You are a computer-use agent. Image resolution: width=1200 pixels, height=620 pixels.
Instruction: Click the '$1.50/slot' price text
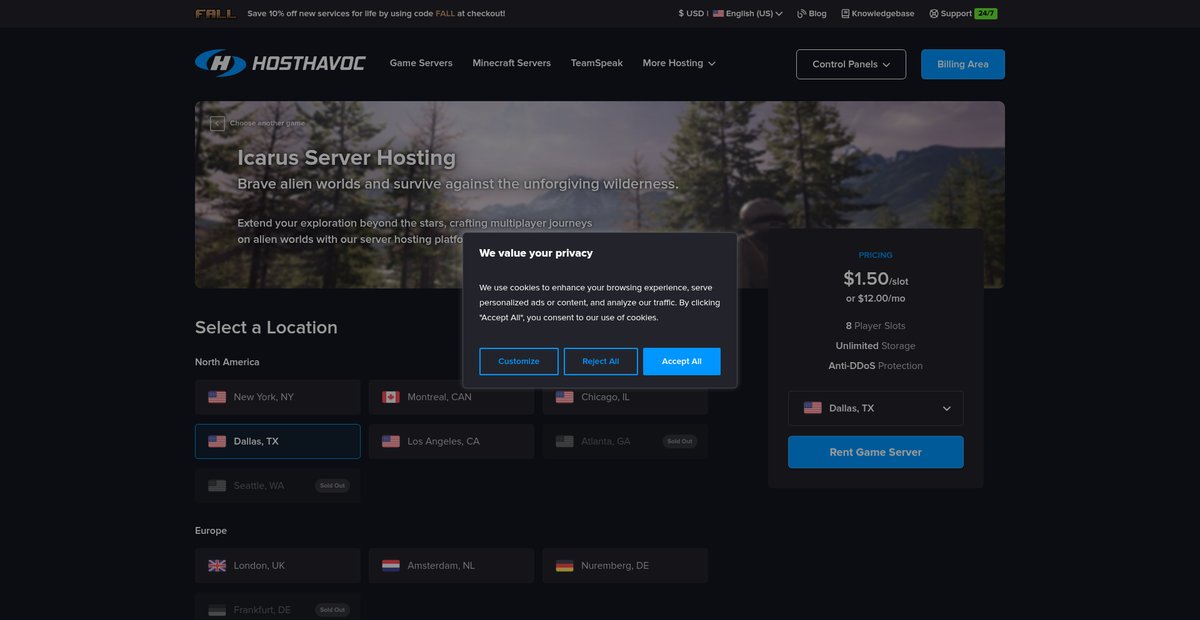tap(876, 279)
